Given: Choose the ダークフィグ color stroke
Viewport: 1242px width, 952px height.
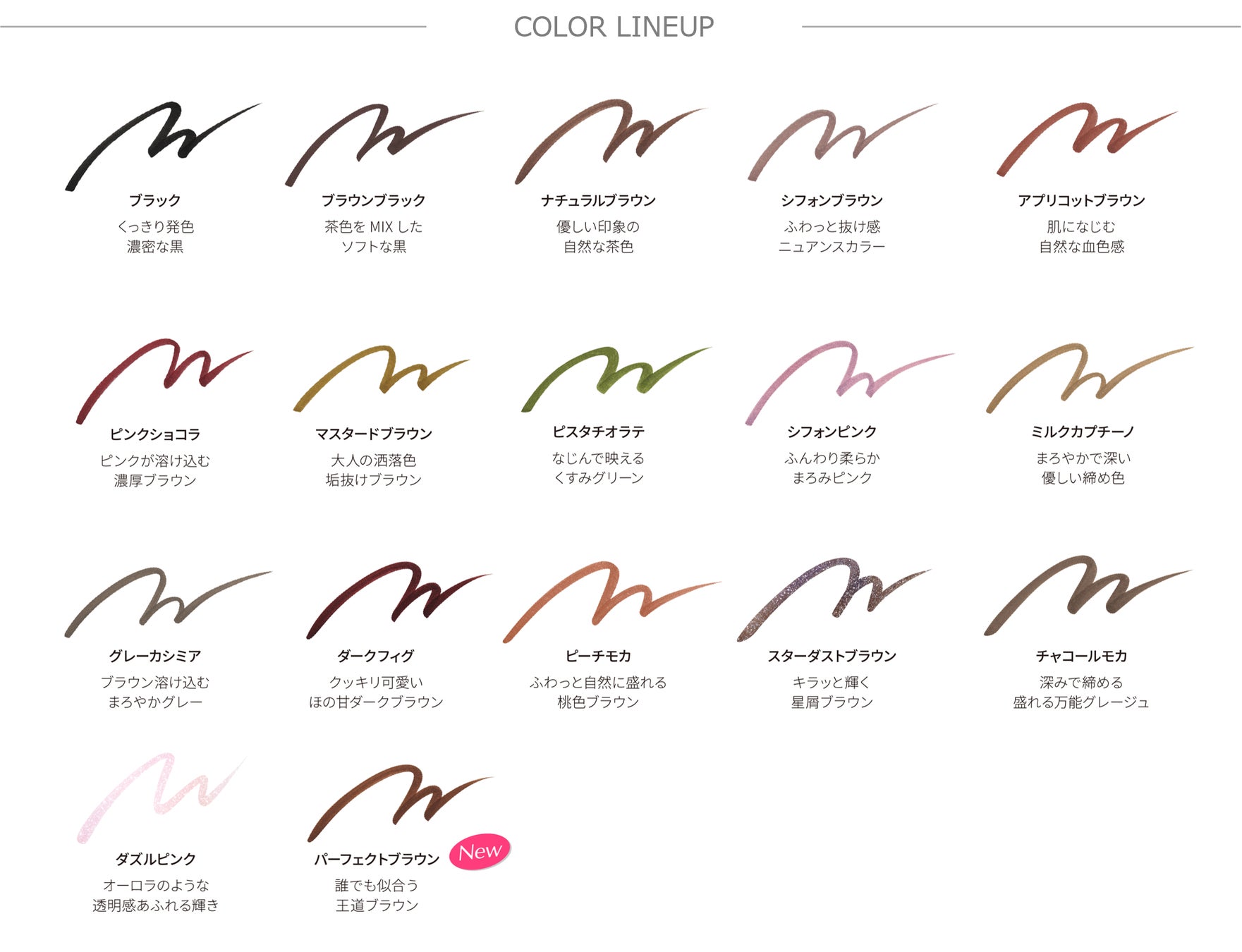Looking at the screenshot, I should click(398, 600).
